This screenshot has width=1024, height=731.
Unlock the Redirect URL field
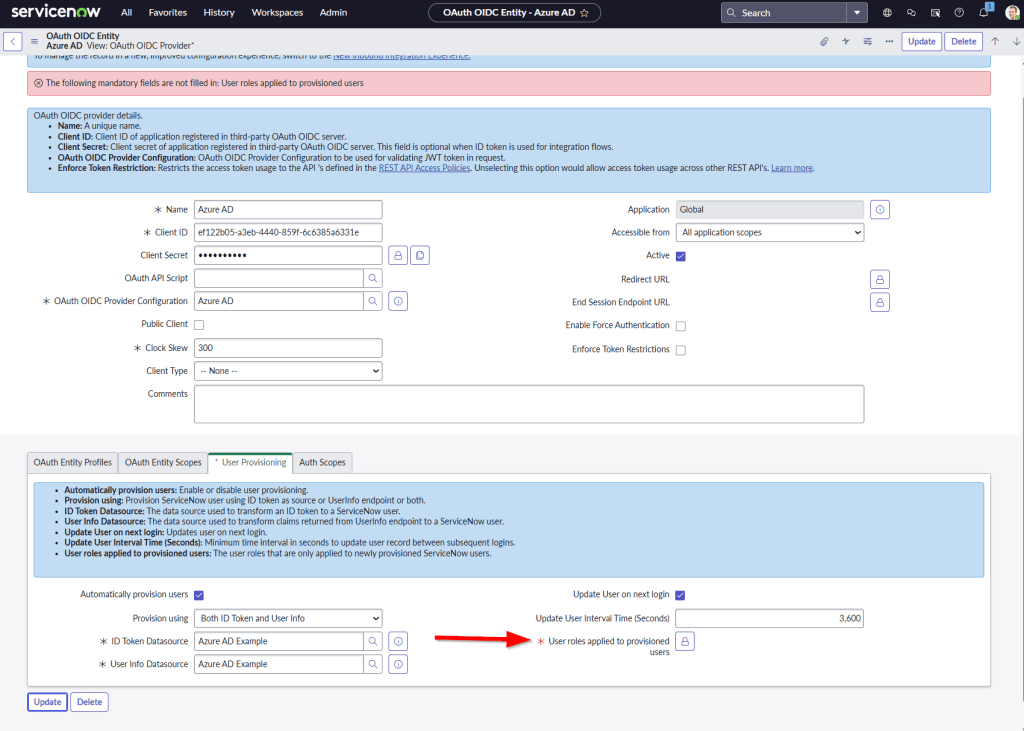pos(880,279)
